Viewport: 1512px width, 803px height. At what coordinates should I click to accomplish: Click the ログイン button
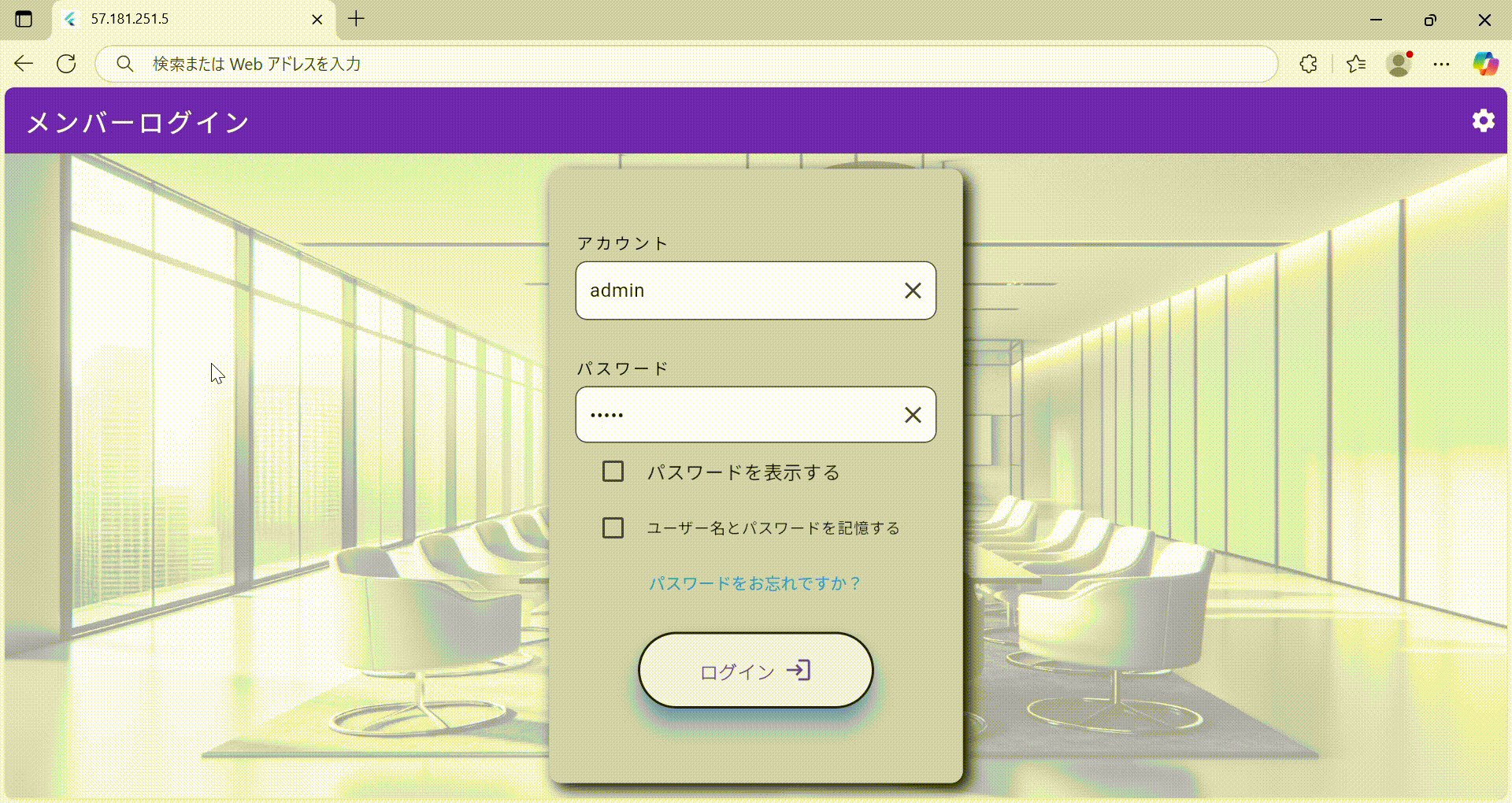755,671
